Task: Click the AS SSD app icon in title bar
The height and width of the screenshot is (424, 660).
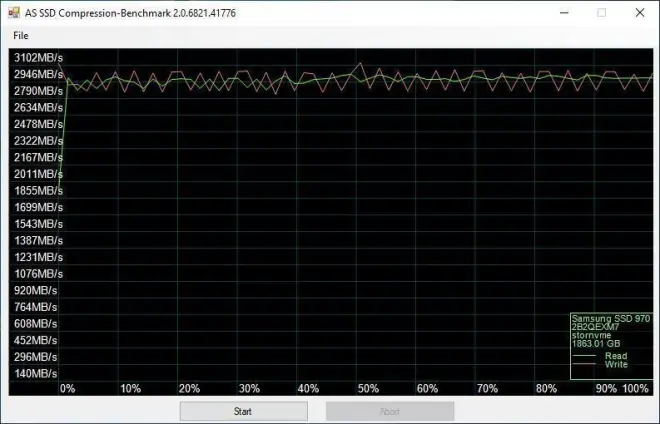Action: point(14,12)
